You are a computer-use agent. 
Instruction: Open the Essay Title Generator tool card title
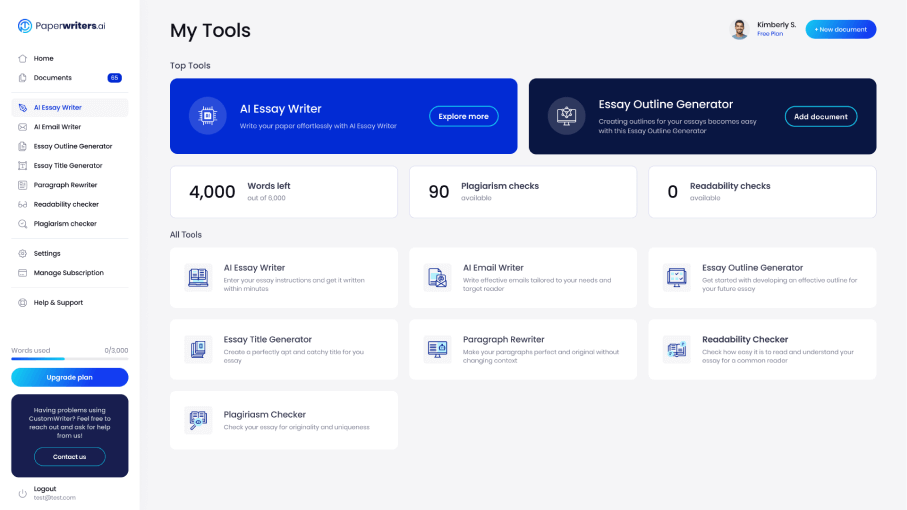[267, 339]
